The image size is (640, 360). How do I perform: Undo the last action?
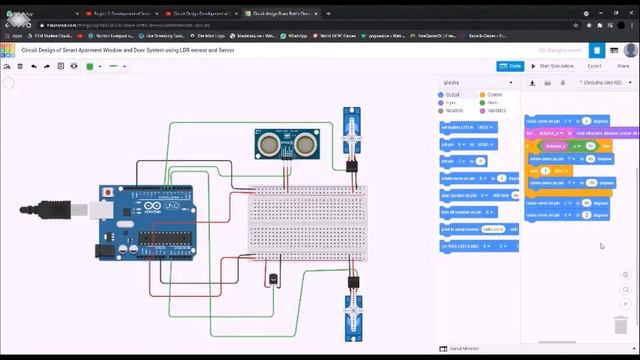point(34,66)
